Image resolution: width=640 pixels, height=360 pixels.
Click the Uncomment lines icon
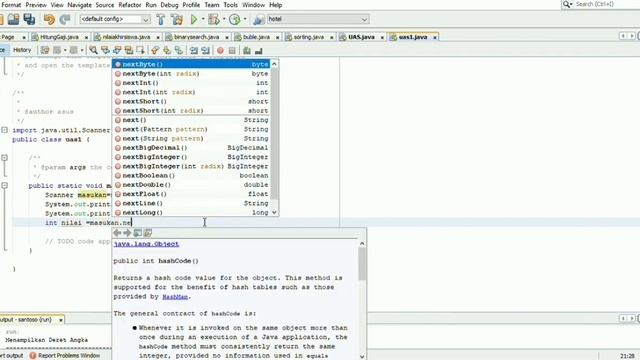pos(258,50)
